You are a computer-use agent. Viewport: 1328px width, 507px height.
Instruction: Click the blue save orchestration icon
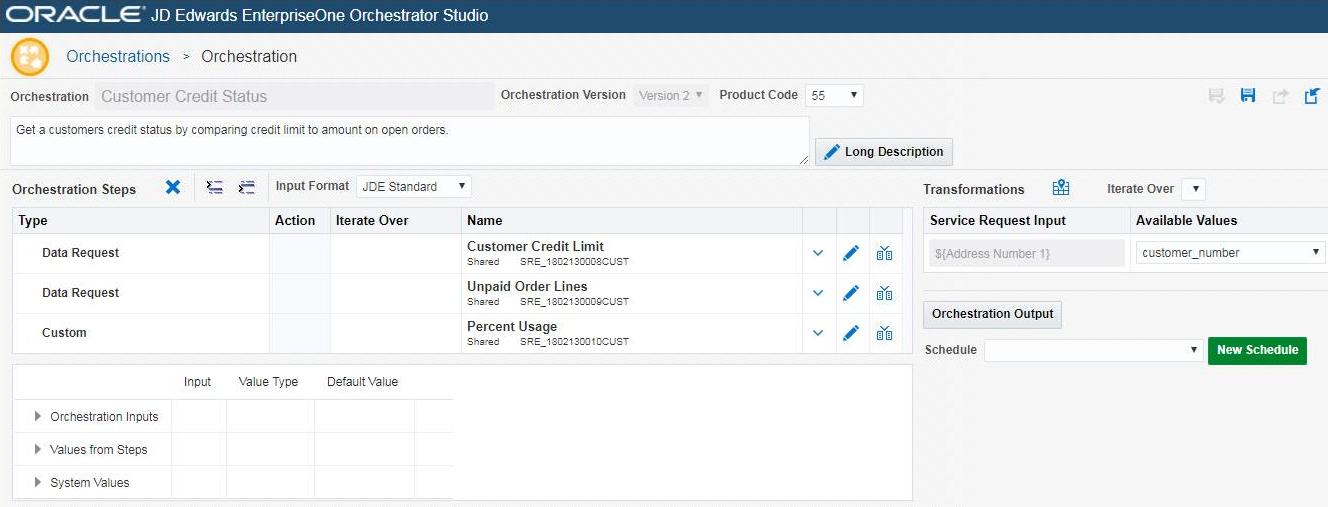pos(1247,96)
